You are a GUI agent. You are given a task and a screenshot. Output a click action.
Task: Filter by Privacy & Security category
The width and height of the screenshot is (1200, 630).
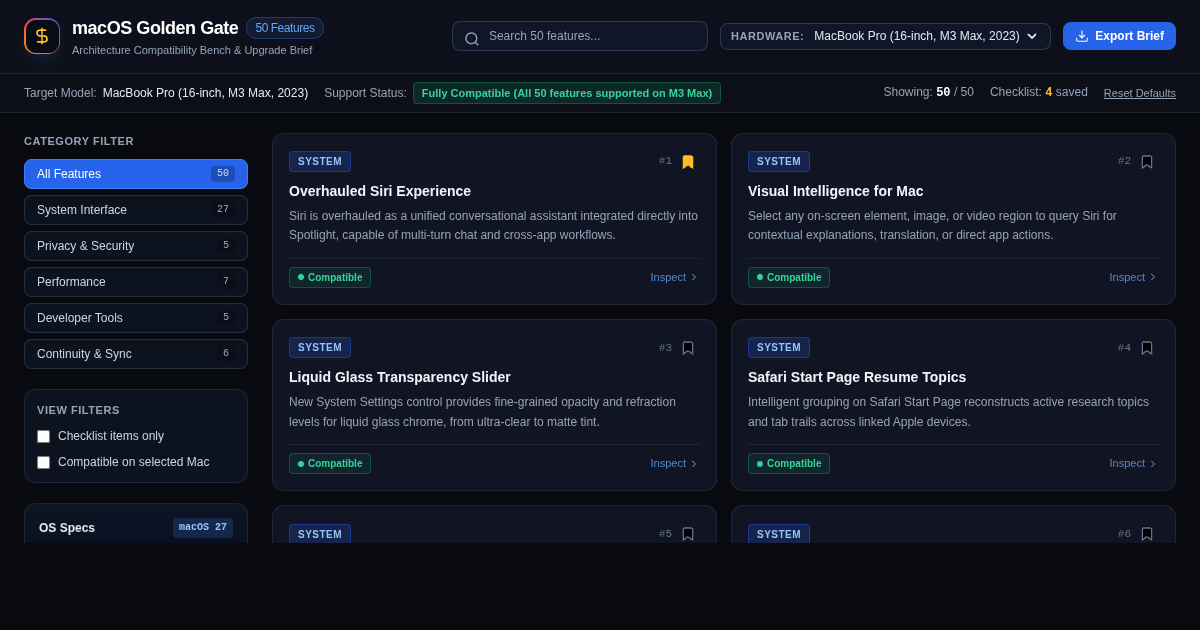136,246
